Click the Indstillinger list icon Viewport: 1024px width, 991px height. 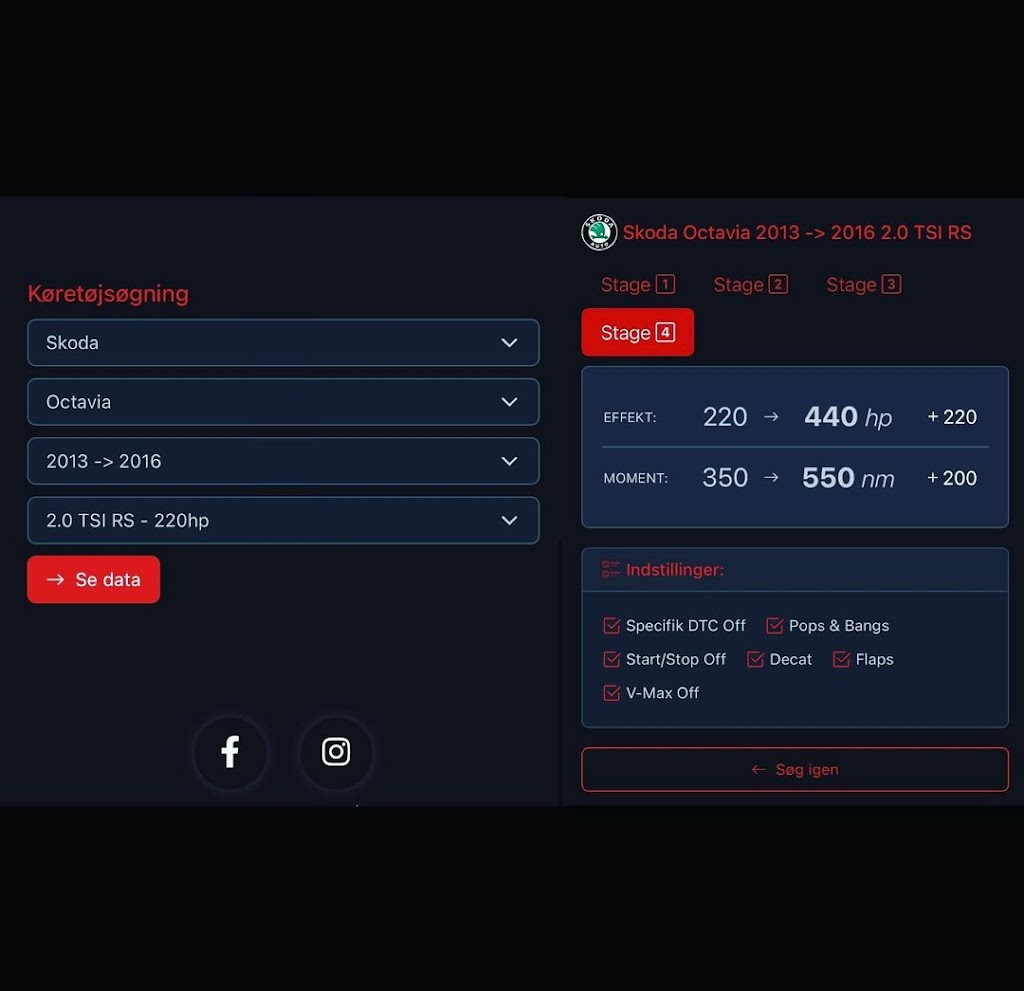point(611,569)
